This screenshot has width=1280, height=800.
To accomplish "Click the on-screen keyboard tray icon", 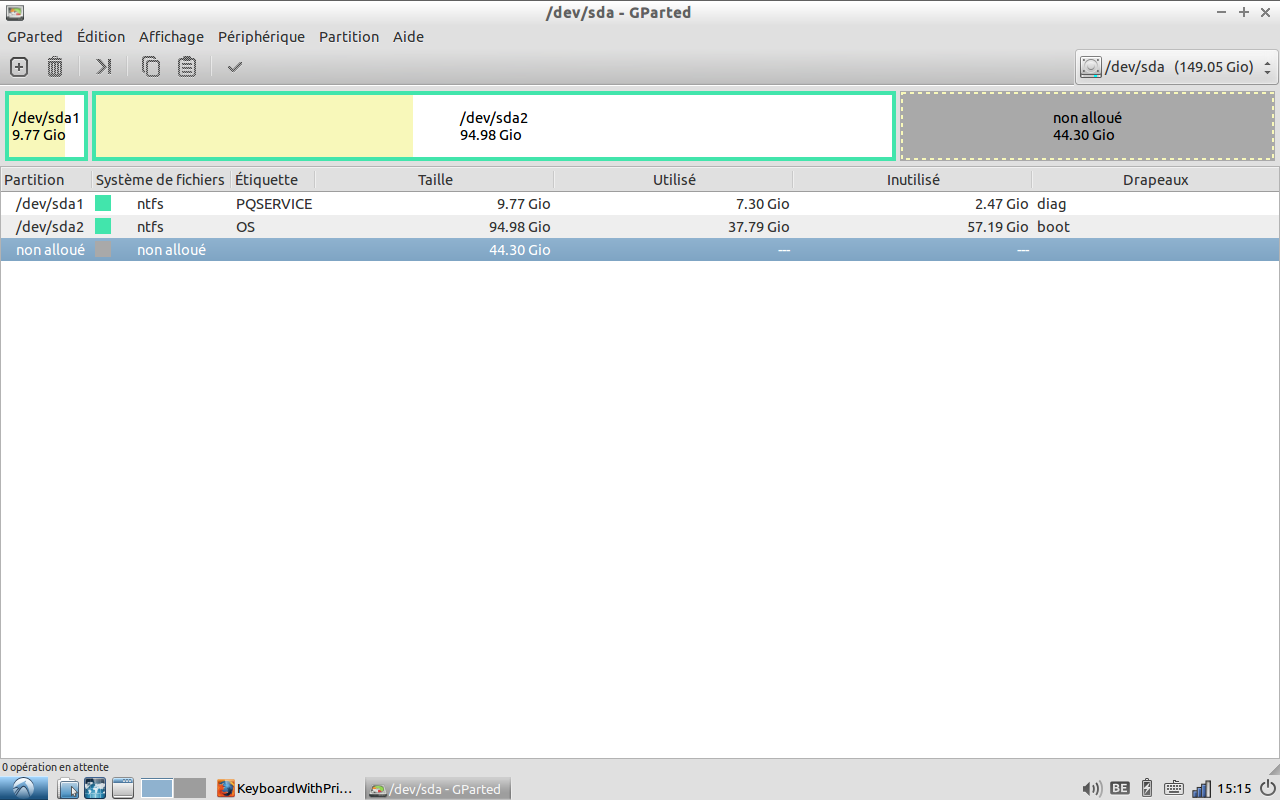I will 1174,788.
